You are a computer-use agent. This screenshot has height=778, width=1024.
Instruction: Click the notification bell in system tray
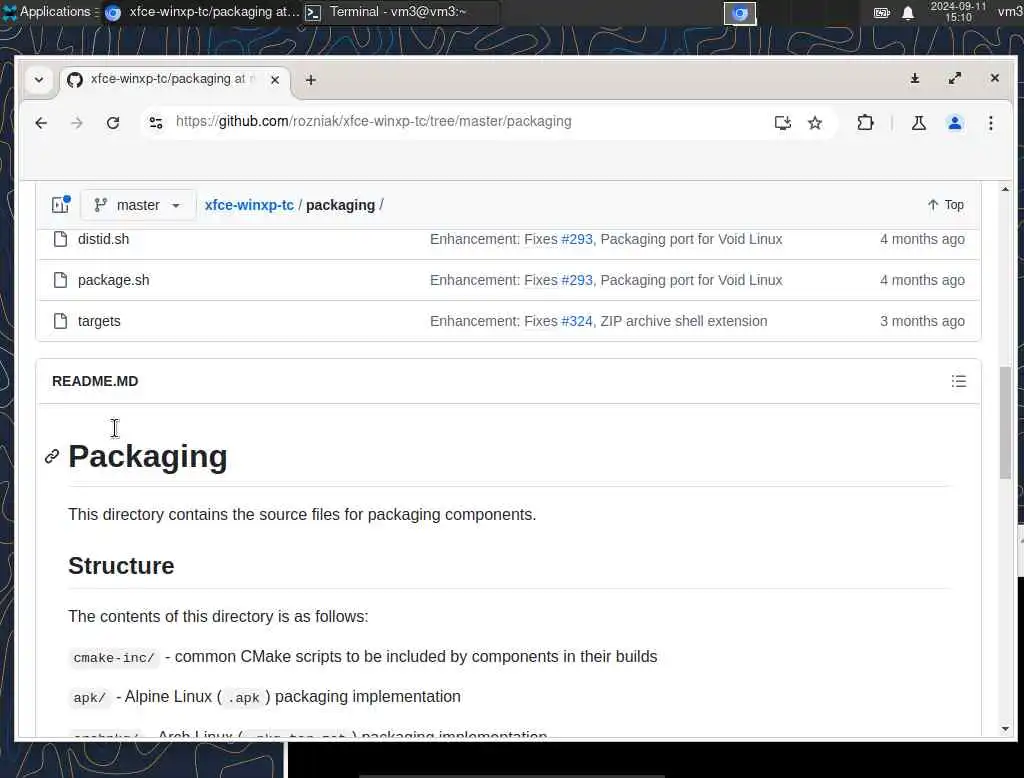(x=908, y=12)
